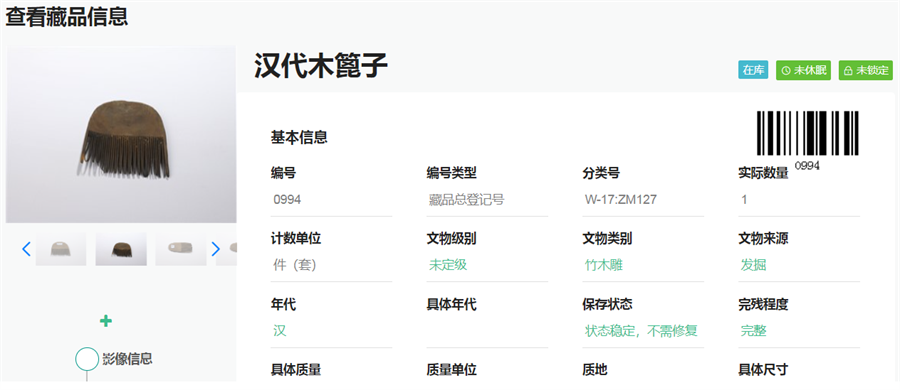The width and height of the screenshot is (900, 390).
Task: Click the 完残程度 label
Action: (x=763, y=304)
